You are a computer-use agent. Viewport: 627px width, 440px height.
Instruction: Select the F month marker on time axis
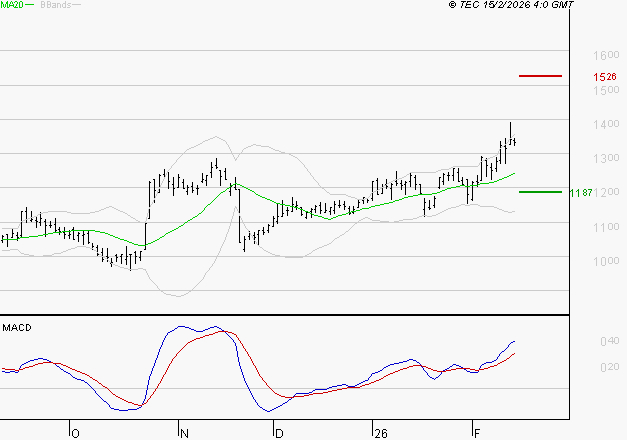[476, 433]
